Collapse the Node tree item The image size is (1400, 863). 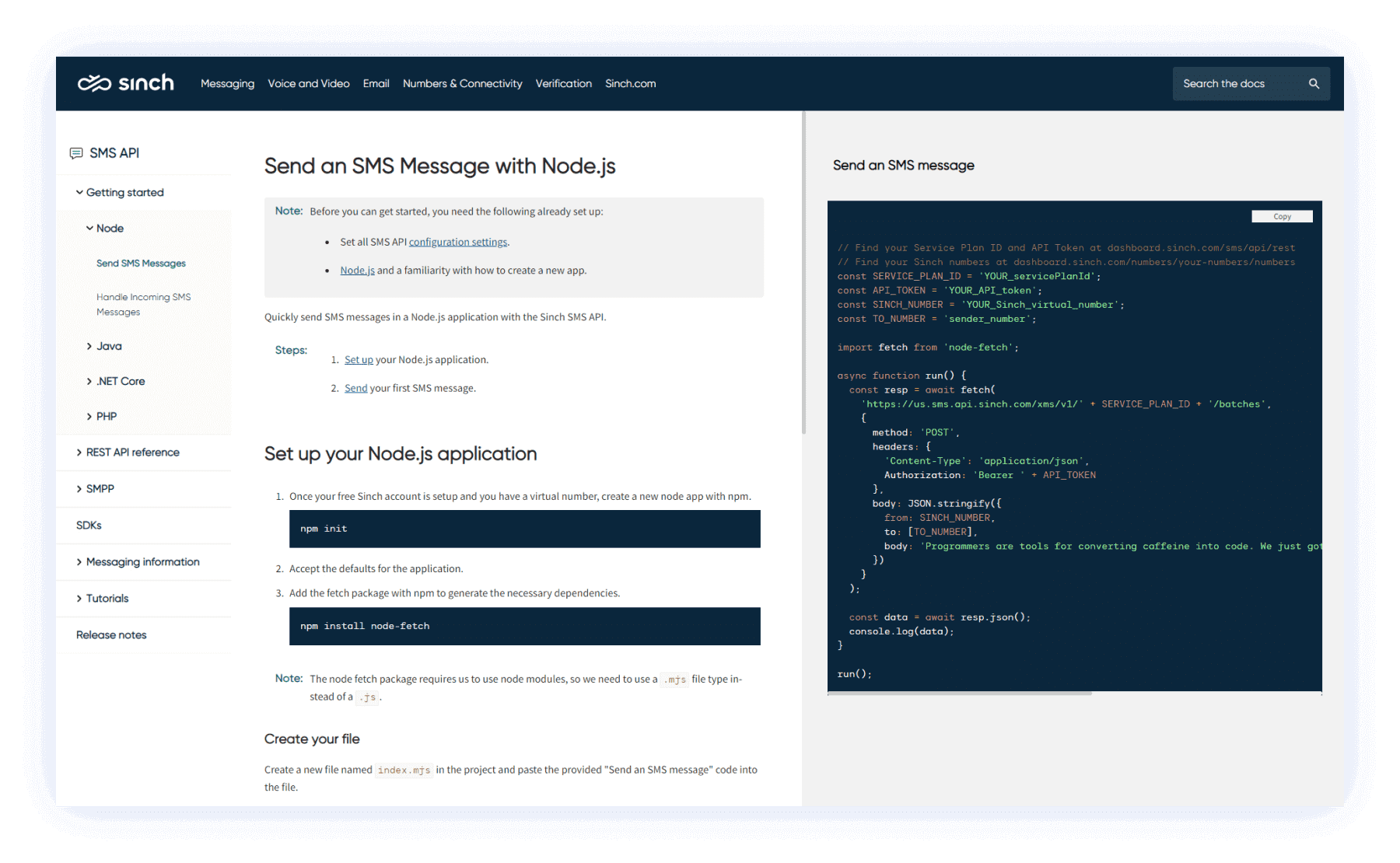tap(89, 228)
